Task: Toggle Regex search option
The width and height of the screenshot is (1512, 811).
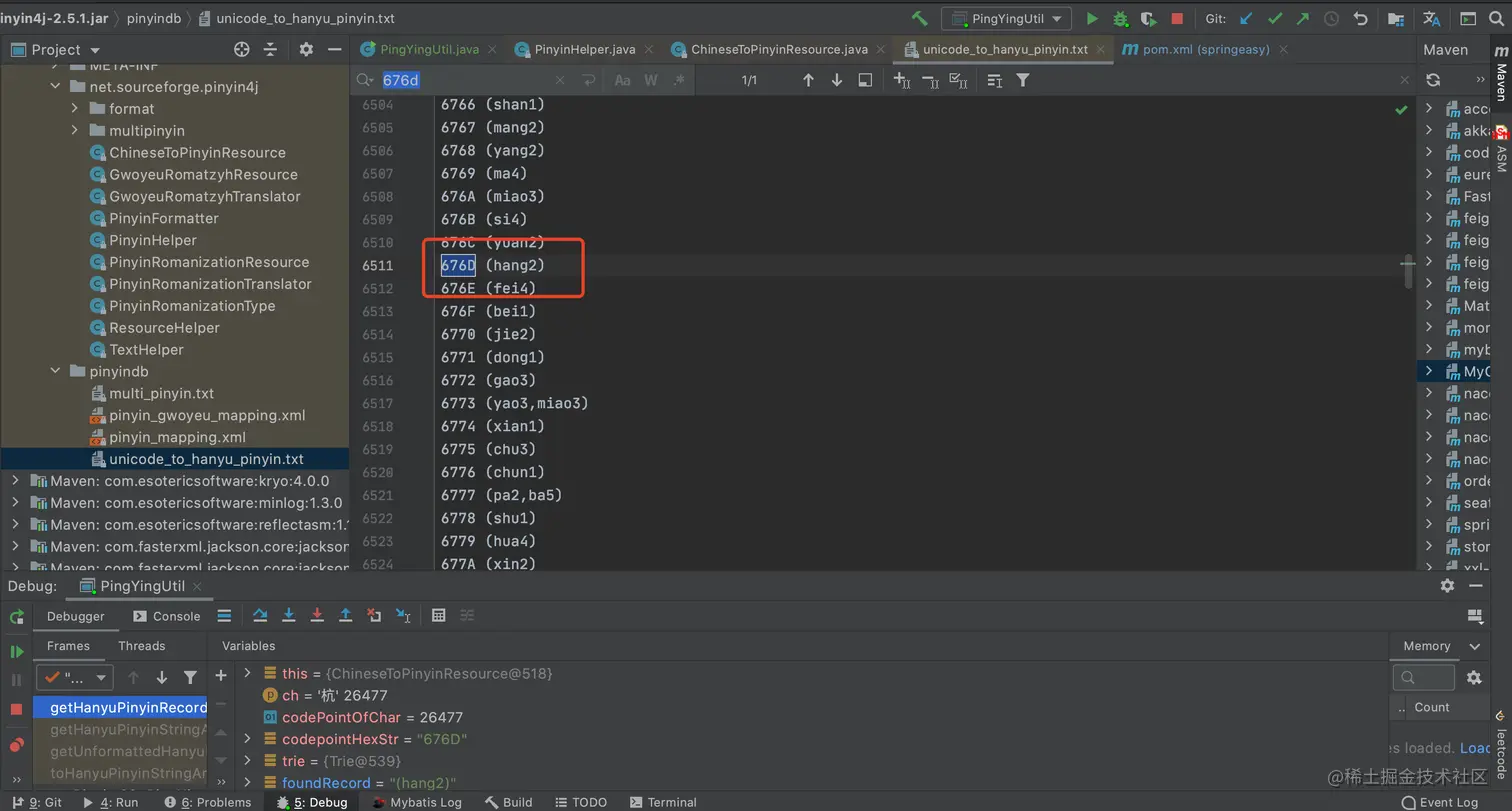Action: (x=679, y=80)
